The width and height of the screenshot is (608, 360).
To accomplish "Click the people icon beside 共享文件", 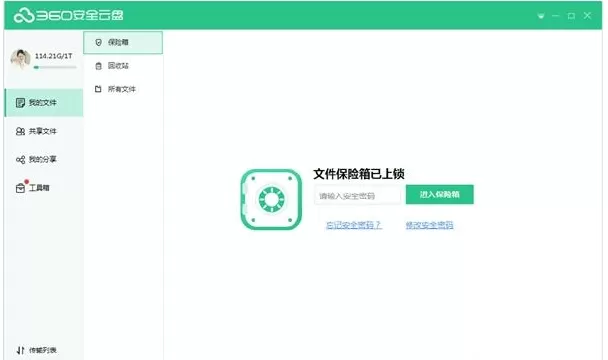I will coord(20,131).
